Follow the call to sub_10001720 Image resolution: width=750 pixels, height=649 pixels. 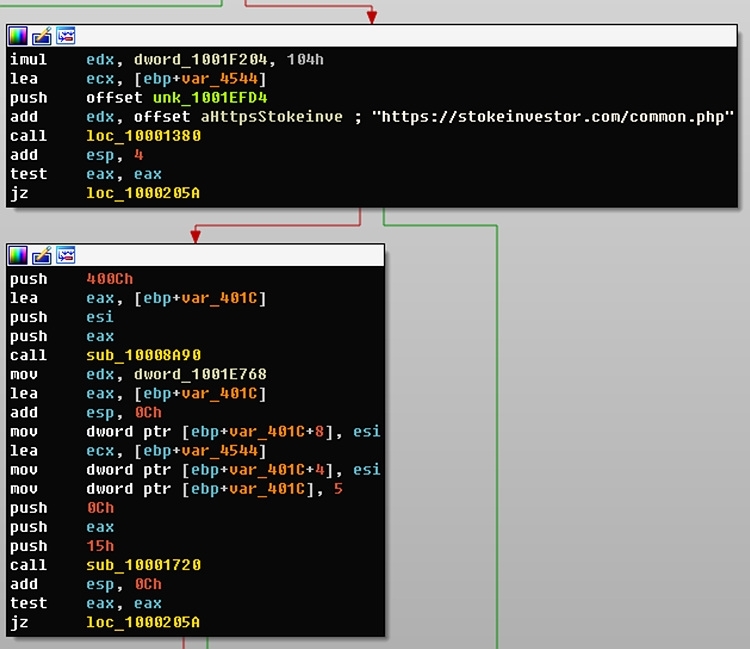[143, 565]
